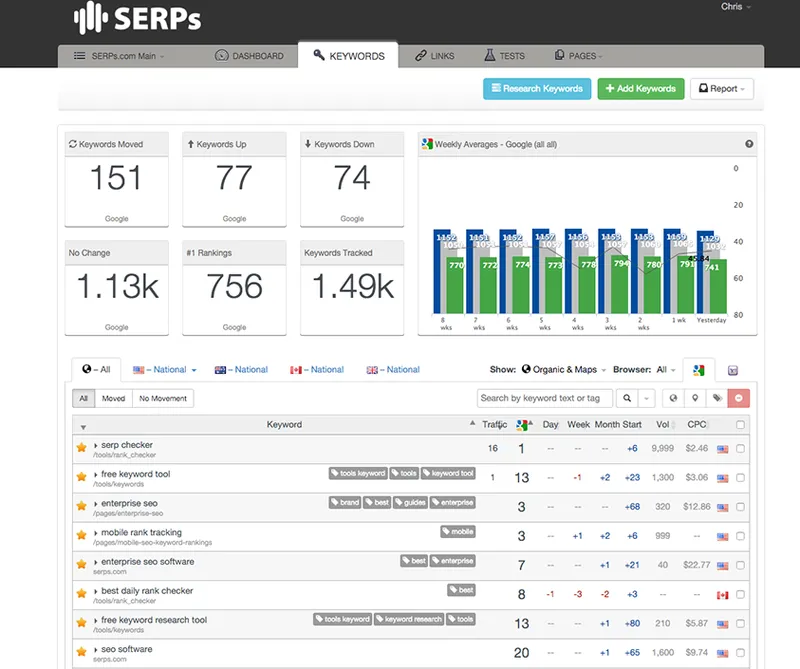Toggle the star for seo software
Viewport: 800px width, 669px height.
[82, 652]
